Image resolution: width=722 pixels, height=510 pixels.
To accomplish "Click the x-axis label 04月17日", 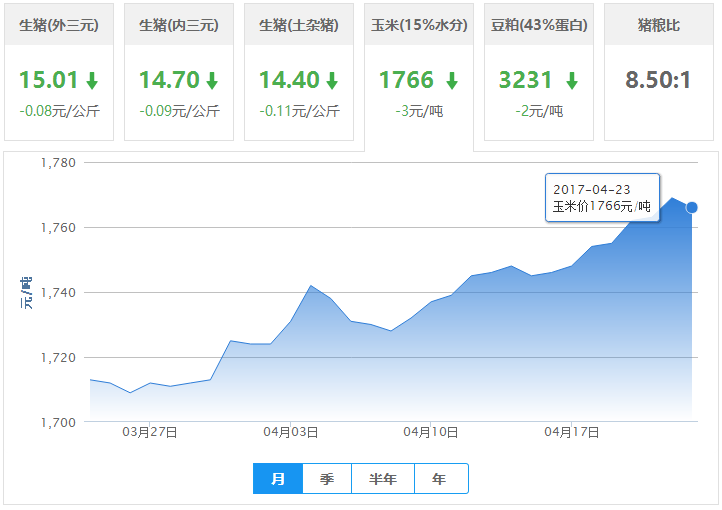I will click(x=571, y=432).
